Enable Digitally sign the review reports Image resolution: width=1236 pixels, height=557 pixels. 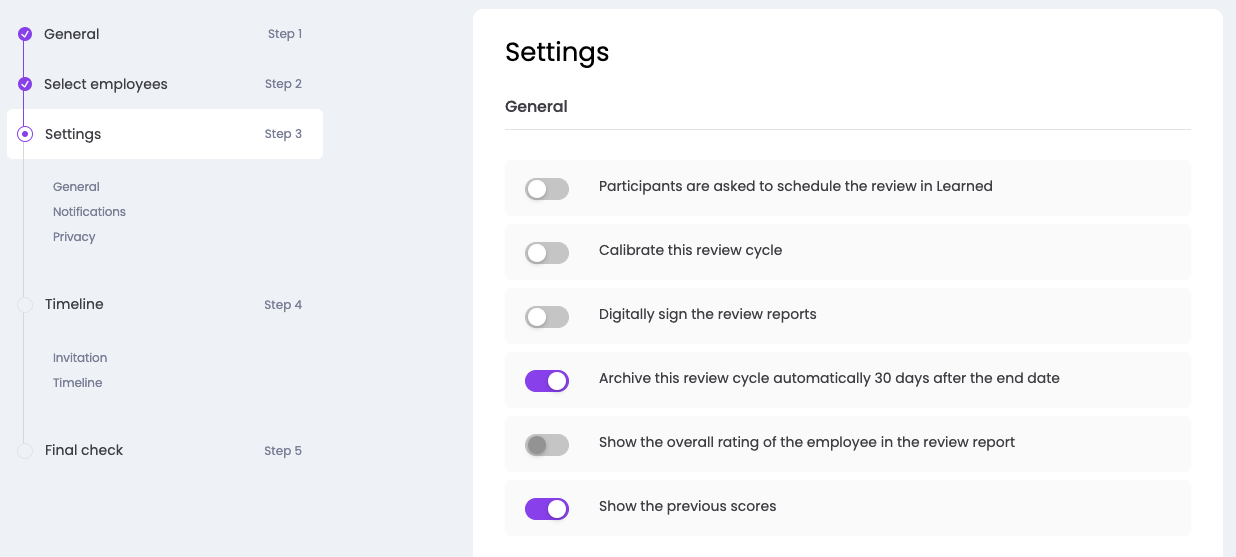click(x=547, y=316)
